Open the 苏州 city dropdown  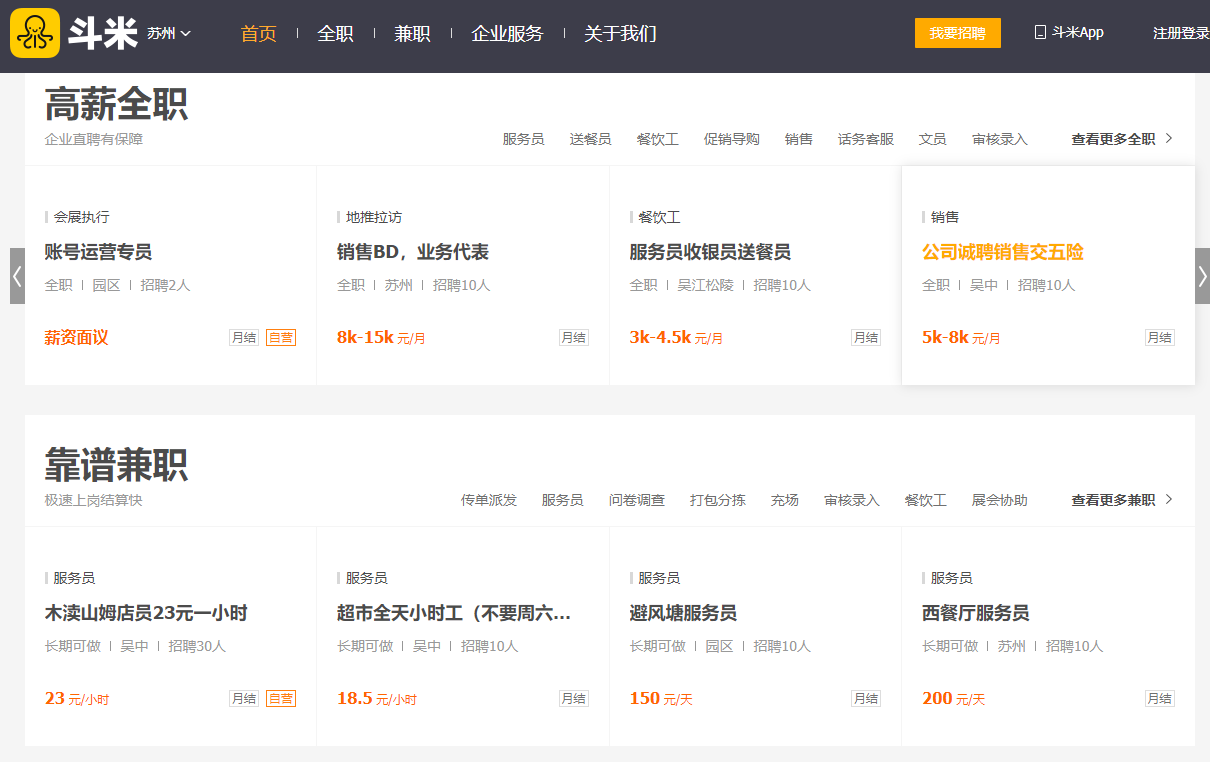168,33
